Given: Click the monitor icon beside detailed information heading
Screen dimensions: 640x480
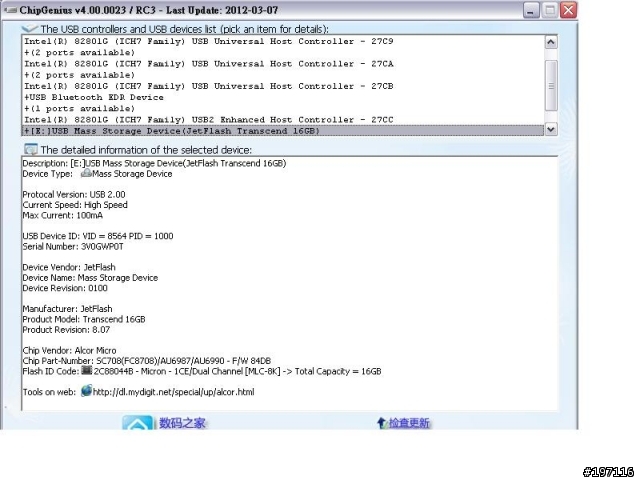Looking at the screenshot, I should (31, 150).
